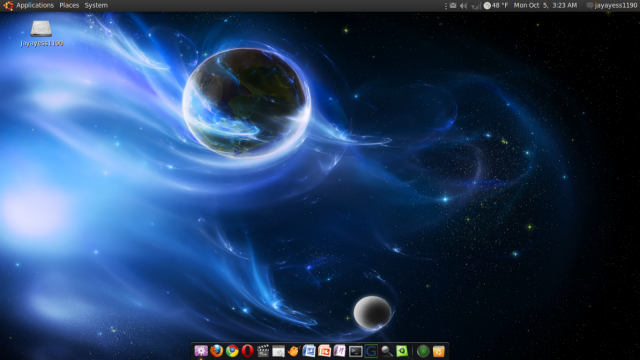The width and height of the screenshot is (640, 360).
Task: Open the Terminal from the dock
Action: (x=355, y=351)
